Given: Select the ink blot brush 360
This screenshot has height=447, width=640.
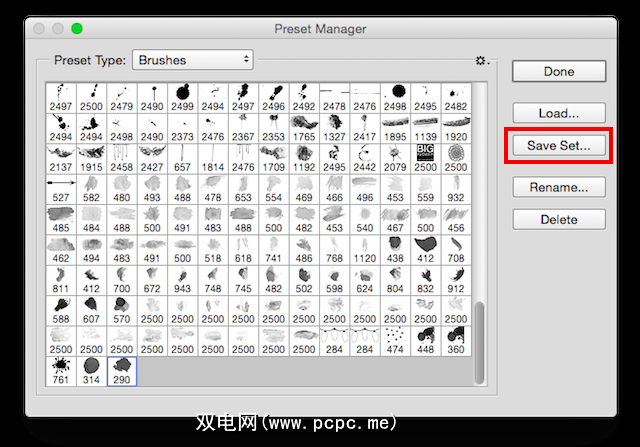Looking at the screenshot, I should click(456, 341).
